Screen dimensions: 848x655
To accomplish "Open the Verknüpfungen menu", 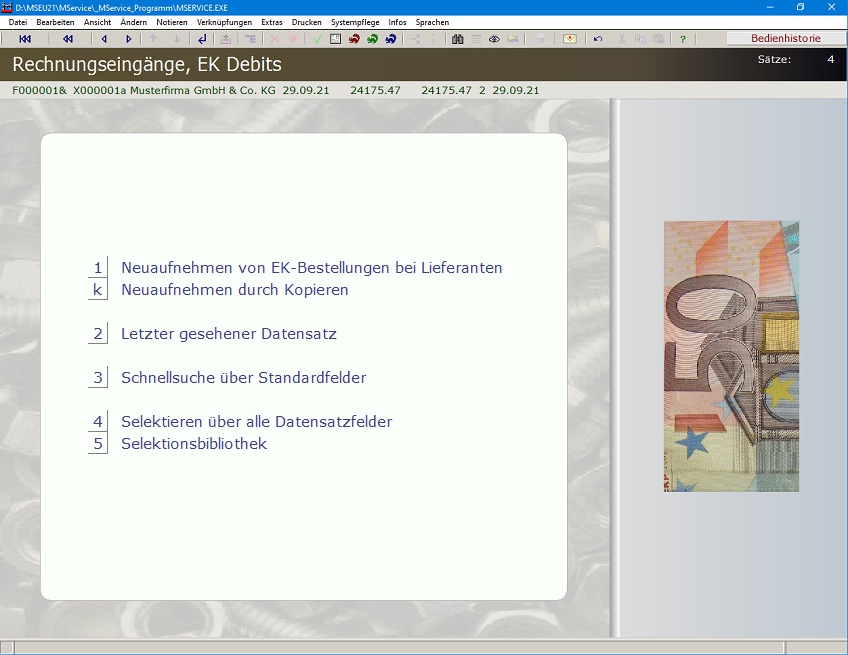I will (x=224, y=22).
